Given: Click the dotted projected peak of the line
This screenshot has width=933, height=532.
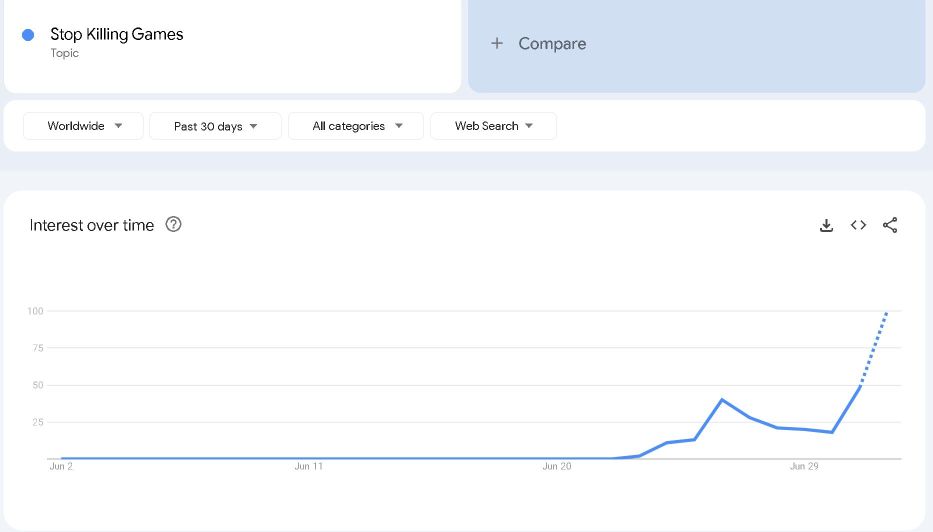Looking at the screenshot, I should click(x=887, y=312).
